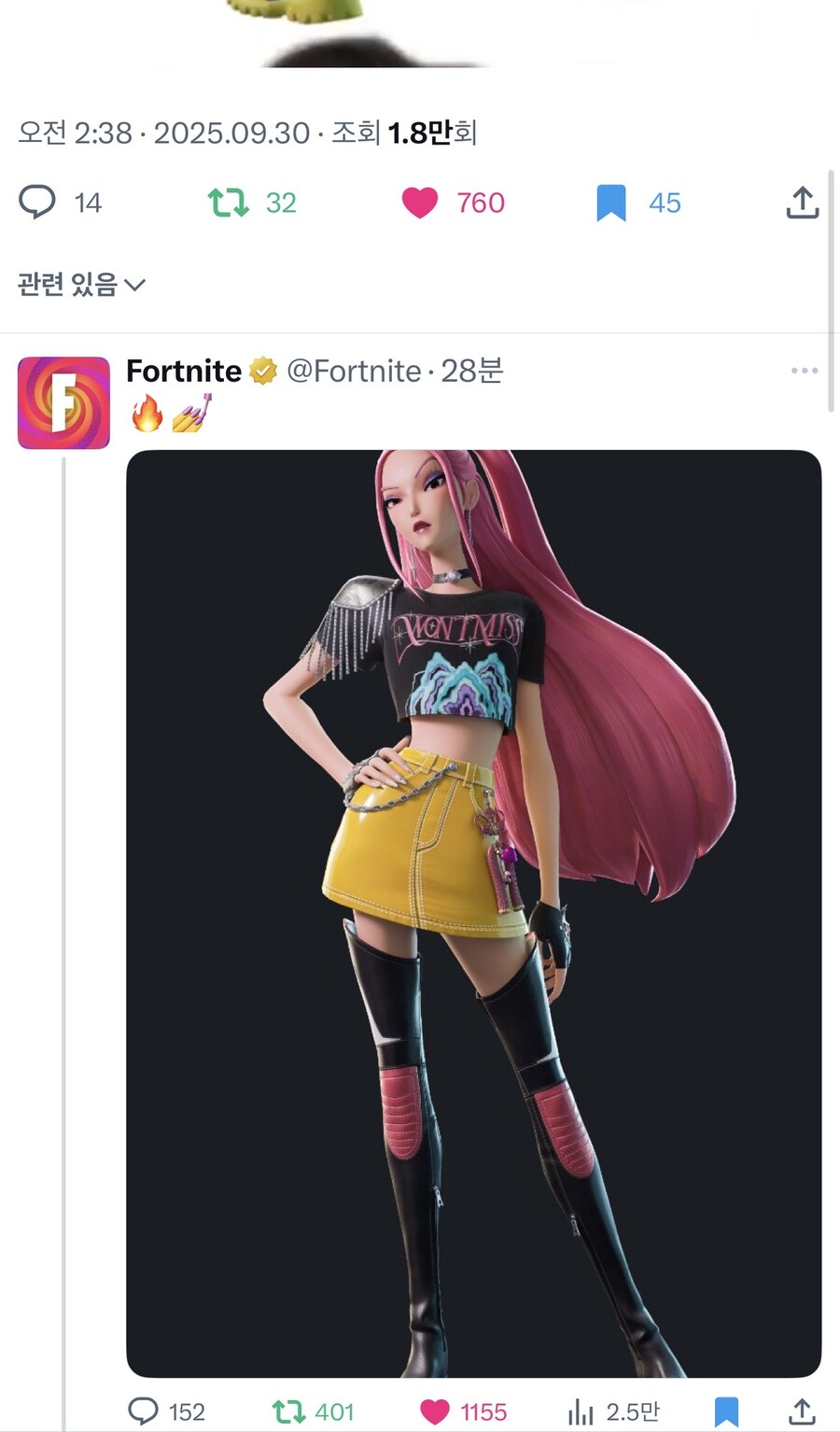Viewport: 840px width, 1432px height.
Task: Open the Fortnite reply's more options menu
Action: click(x=804, y=371)
